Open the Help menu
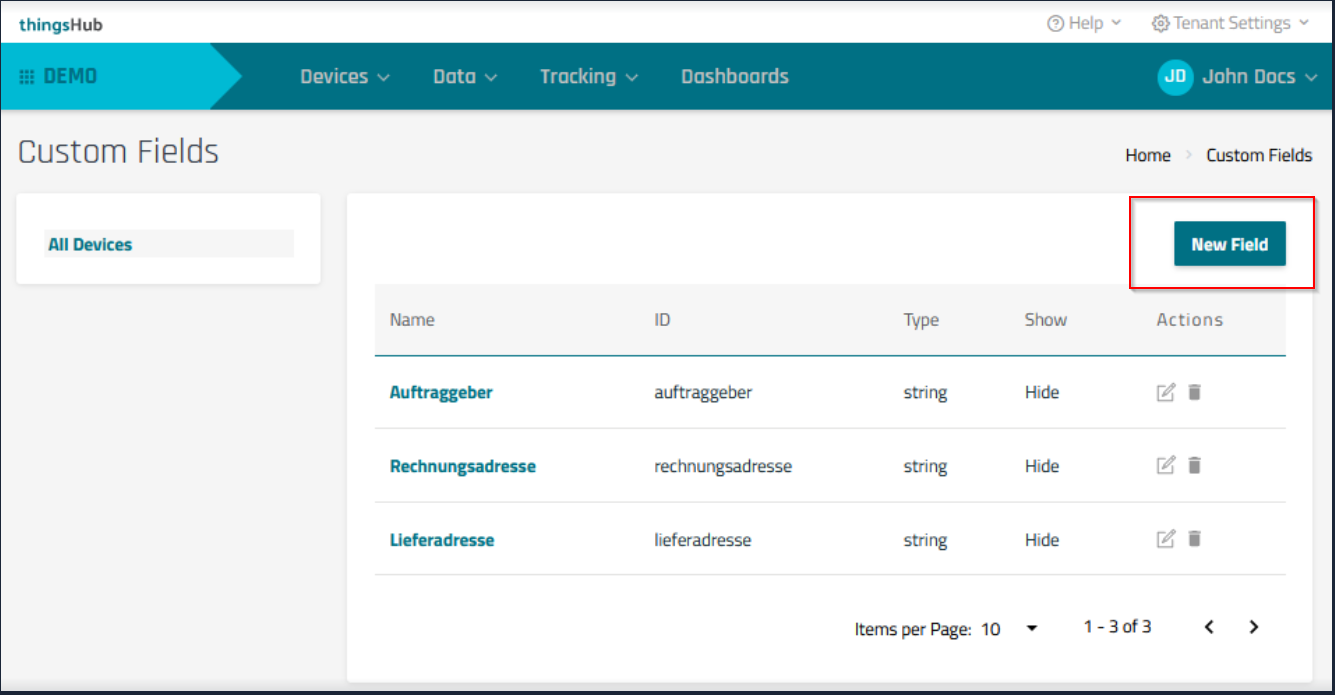 [1084, 23]
